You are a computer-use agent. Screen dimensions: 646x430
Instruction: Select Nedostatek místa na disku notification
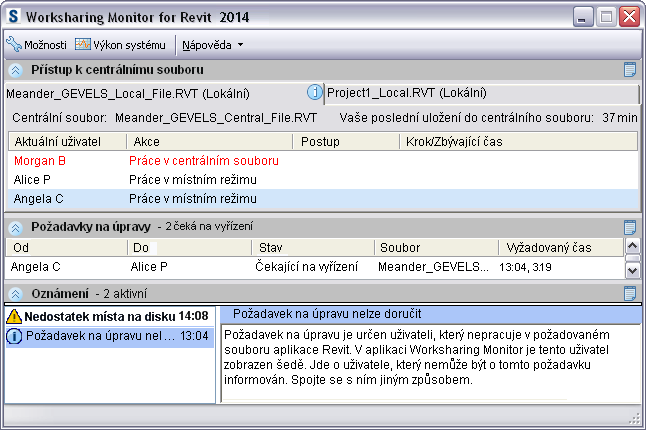click(110, 316)
